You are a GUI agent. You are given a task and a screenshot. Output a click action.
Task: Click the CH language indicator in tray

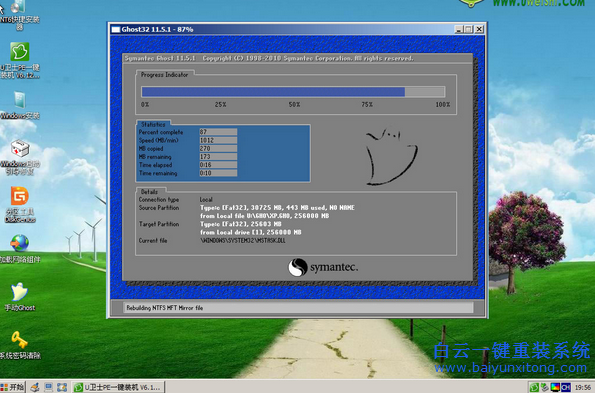pyautogui.click(x=566, y=387)
